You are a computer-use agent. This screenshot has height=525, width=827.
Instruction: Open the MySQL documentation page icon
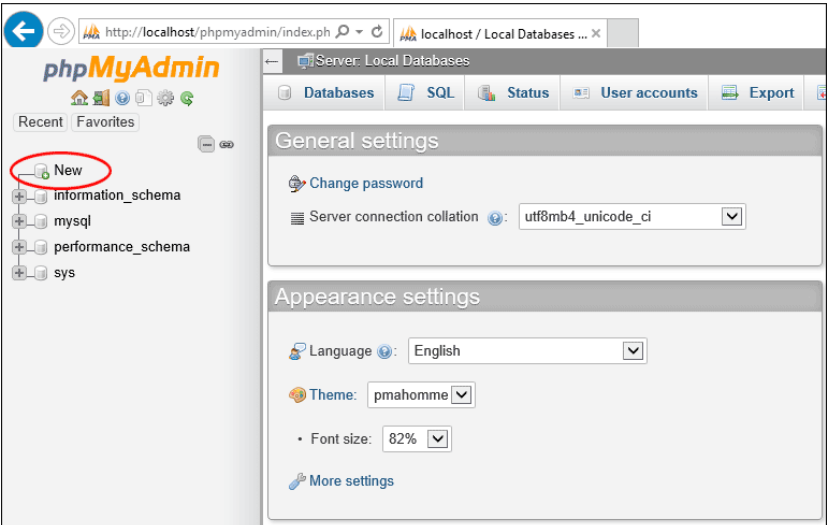[x=143, y=98]
